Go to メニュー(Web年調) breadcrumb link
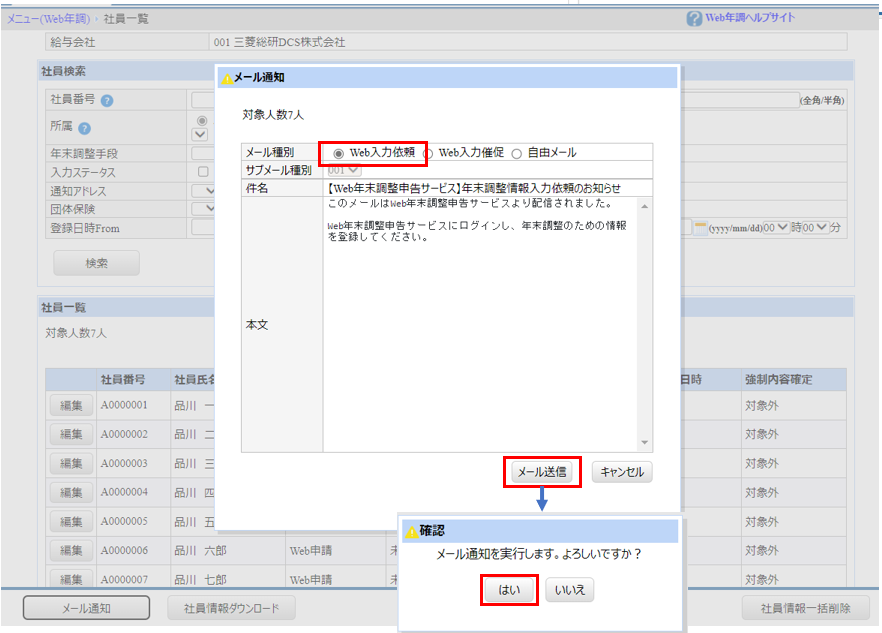The image size is (882, 633). [48, 19]
